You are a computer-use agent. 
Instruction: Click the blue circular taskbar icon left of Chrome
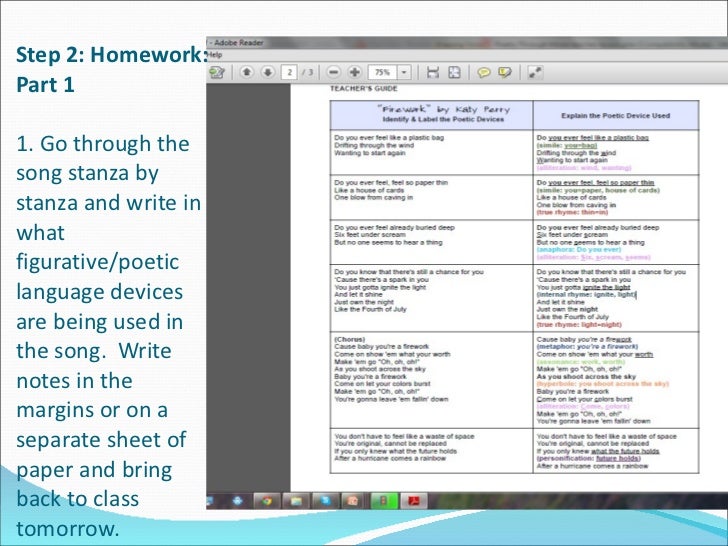click(x=238, y=501)
